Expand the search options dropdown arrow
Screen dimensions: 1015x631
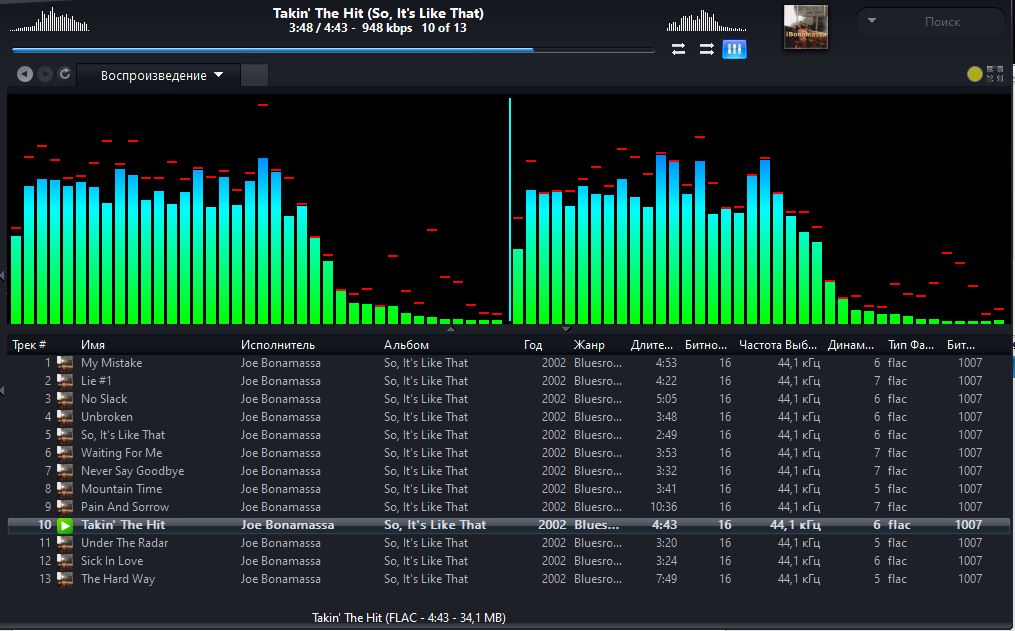coord(872,21)
